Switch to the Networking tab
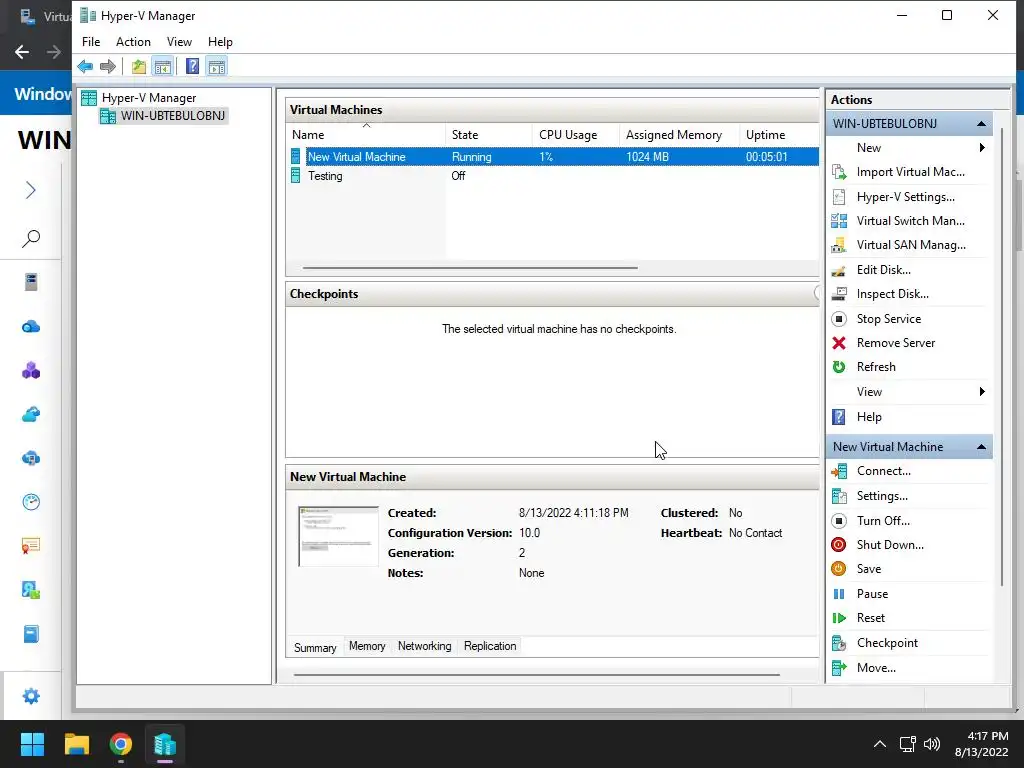This screenshot has width=1024, height=768. tap(424, 646)
